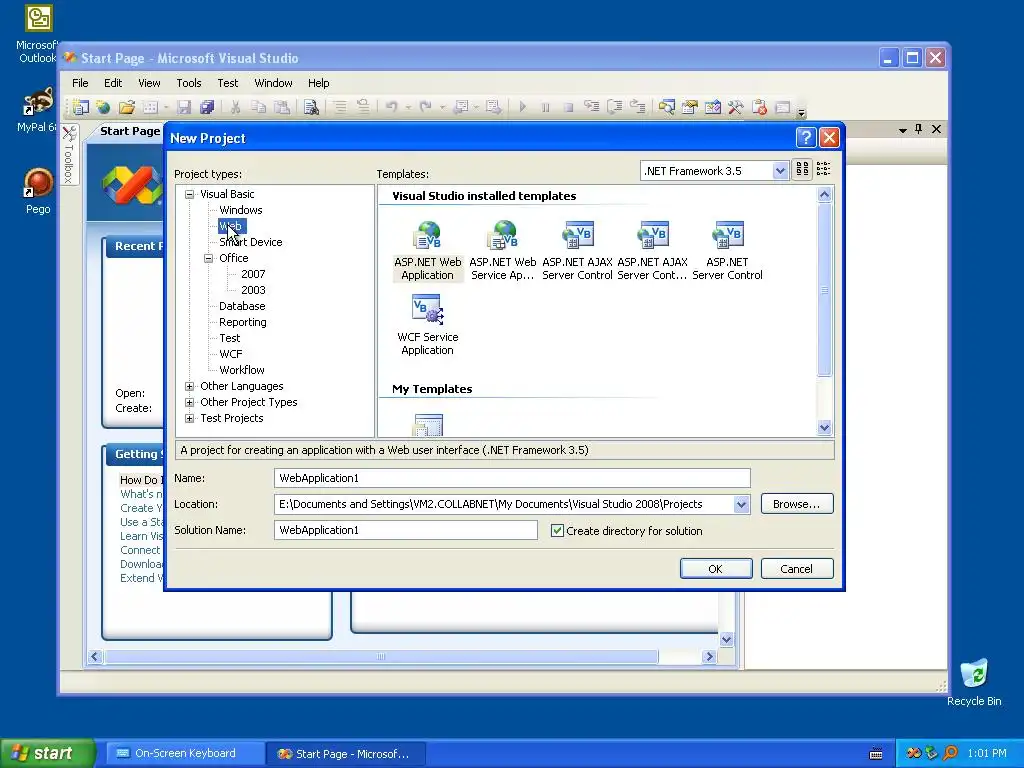This screenshot has width=1024, height=768.
Task: Click in the Solution Name field
Action: (x=406, y=530)
